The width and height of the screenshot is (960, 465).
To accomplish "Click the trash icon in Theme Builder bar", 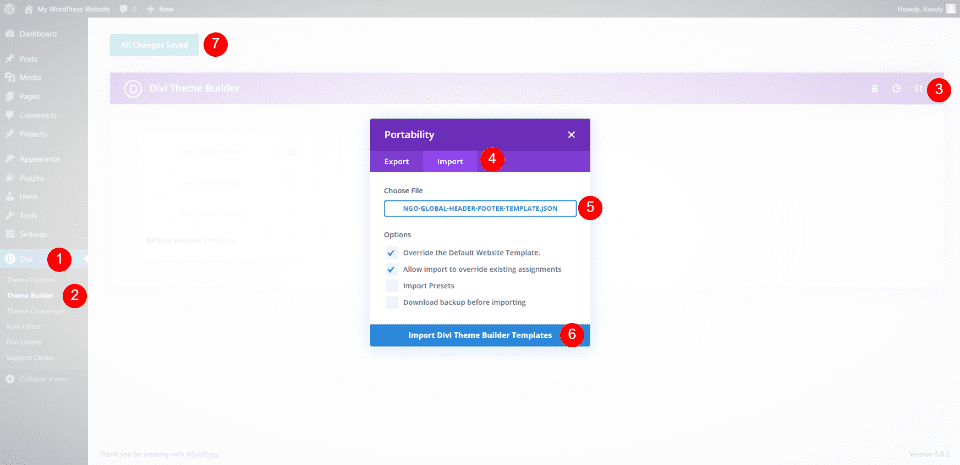I will tap(875, 89).
